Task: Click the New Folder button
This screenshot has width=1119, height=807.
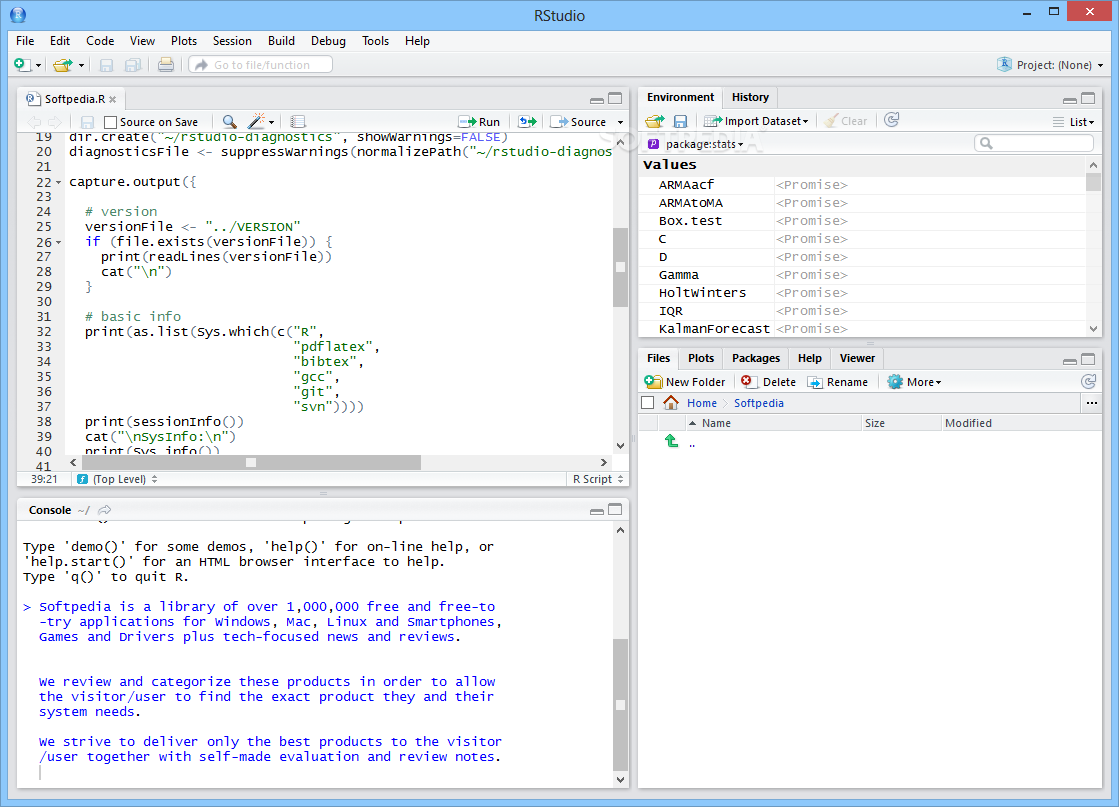Action: 684,382
